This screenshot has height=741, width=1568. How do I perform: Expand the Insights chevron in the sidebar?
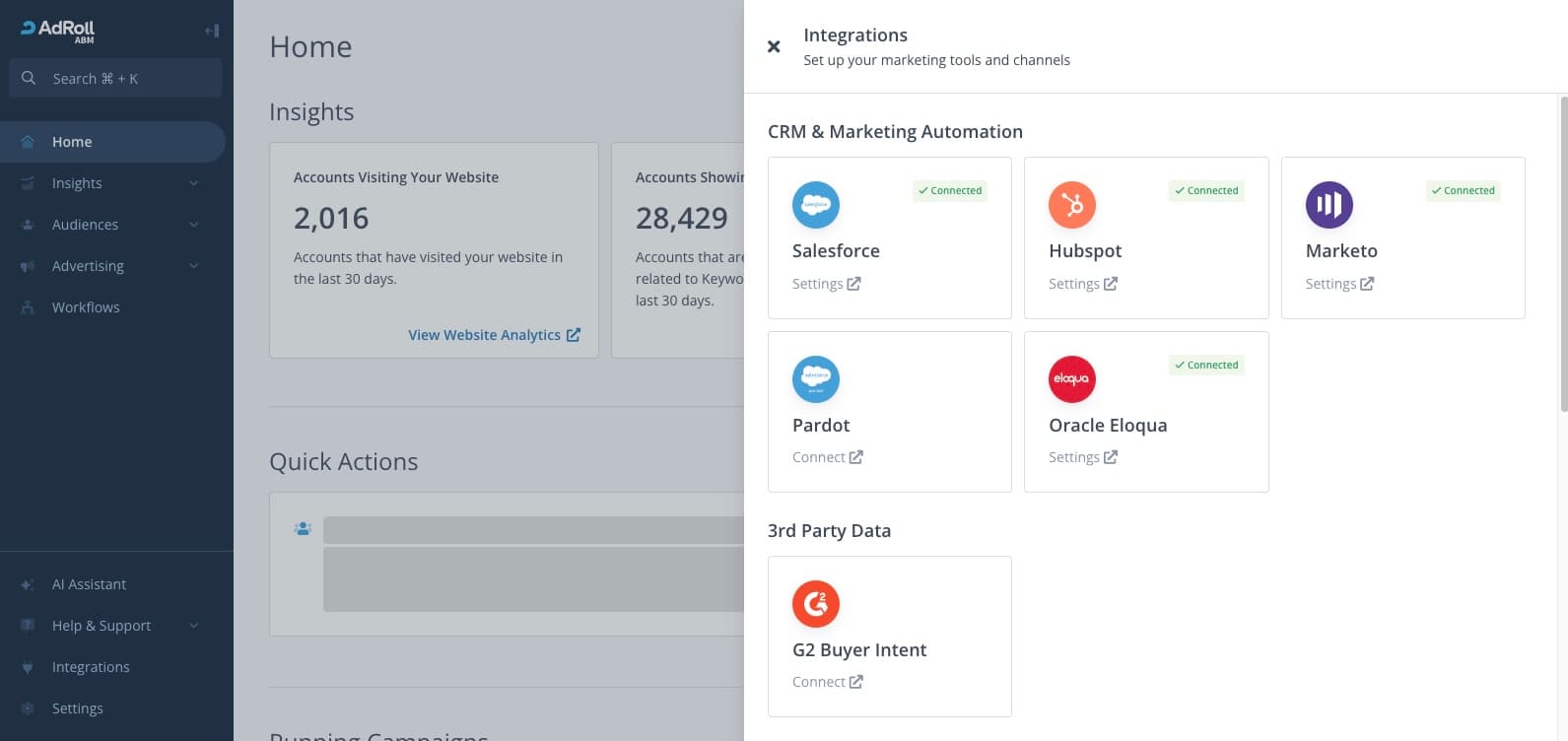pos(193,183)
